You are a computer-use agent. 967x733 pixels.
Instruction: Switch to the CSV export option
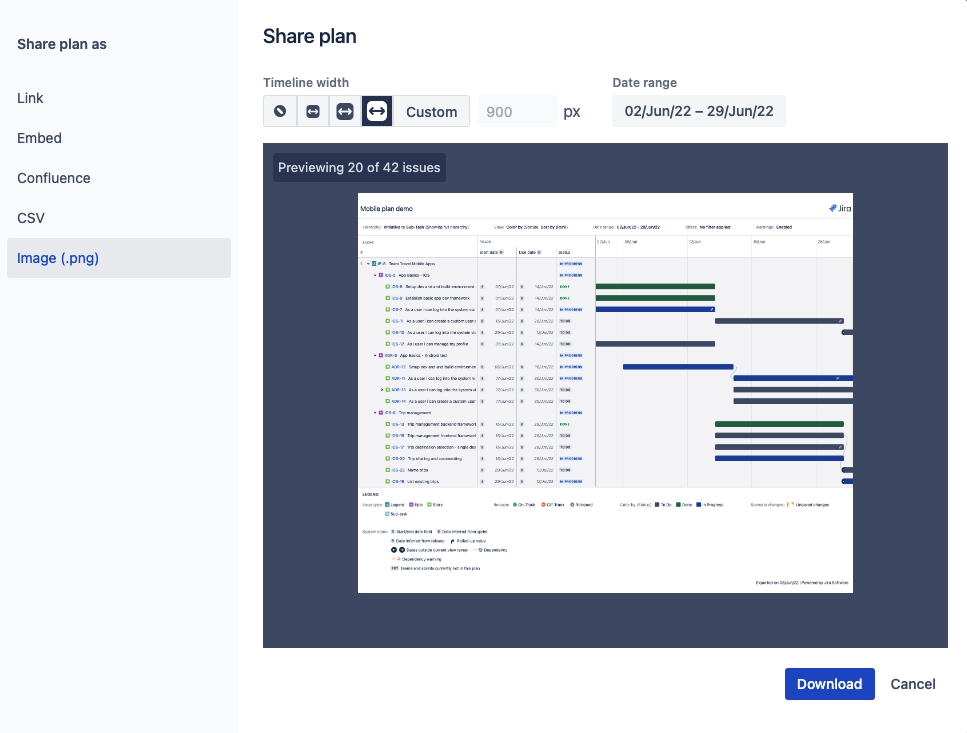pyautogui.click(x=29, y=217)
